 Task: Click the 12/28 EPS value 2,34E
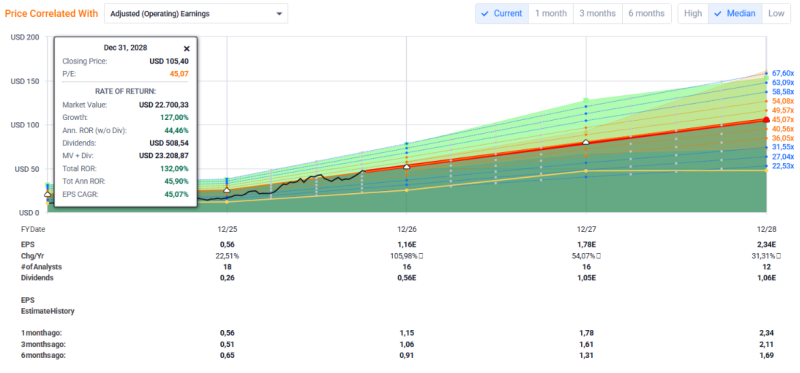[x=766, y=246]
